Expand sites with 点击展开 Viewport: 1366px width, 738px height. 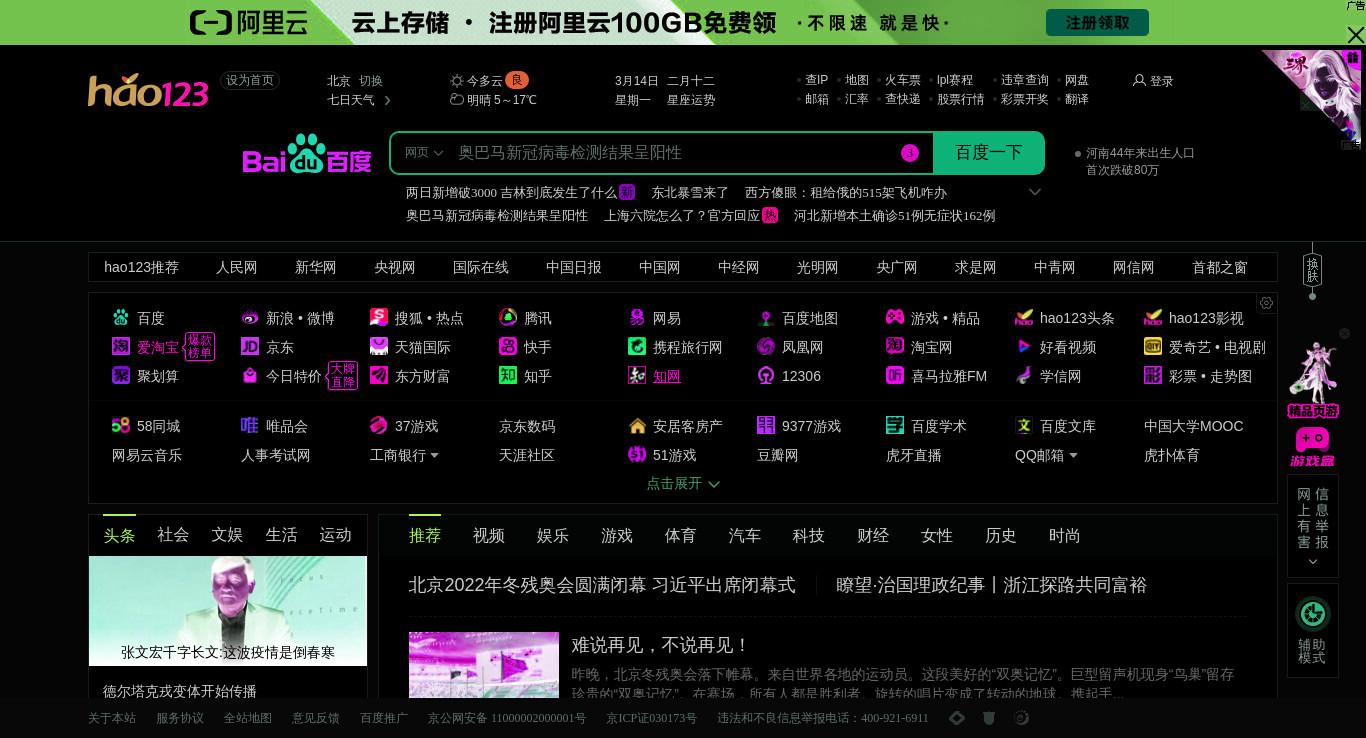click(x=683, y=484)
